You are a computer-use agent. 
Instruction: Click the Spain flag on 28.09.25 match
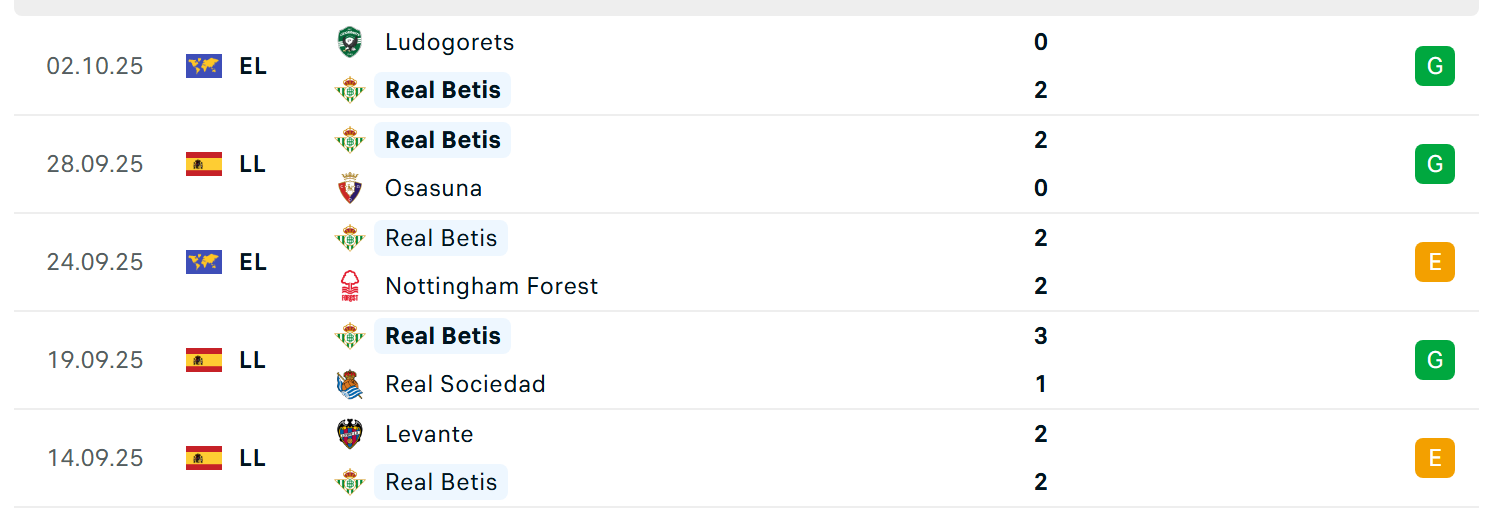[204, 164]
